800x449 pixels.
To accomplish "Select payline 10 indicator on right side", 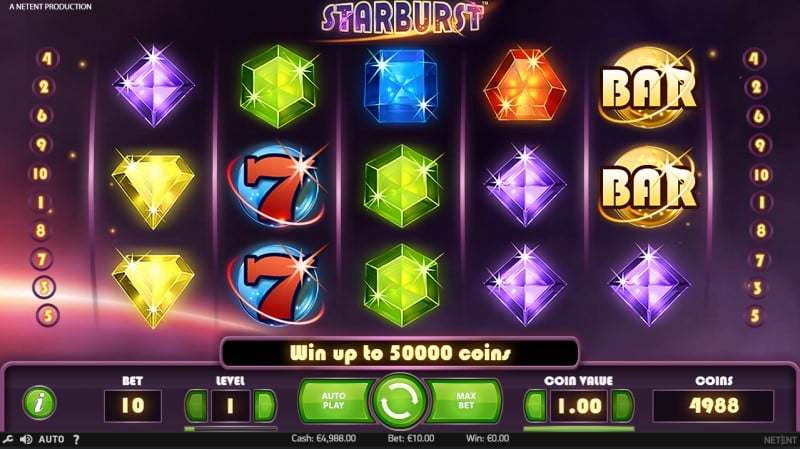I will coord(760,175).
